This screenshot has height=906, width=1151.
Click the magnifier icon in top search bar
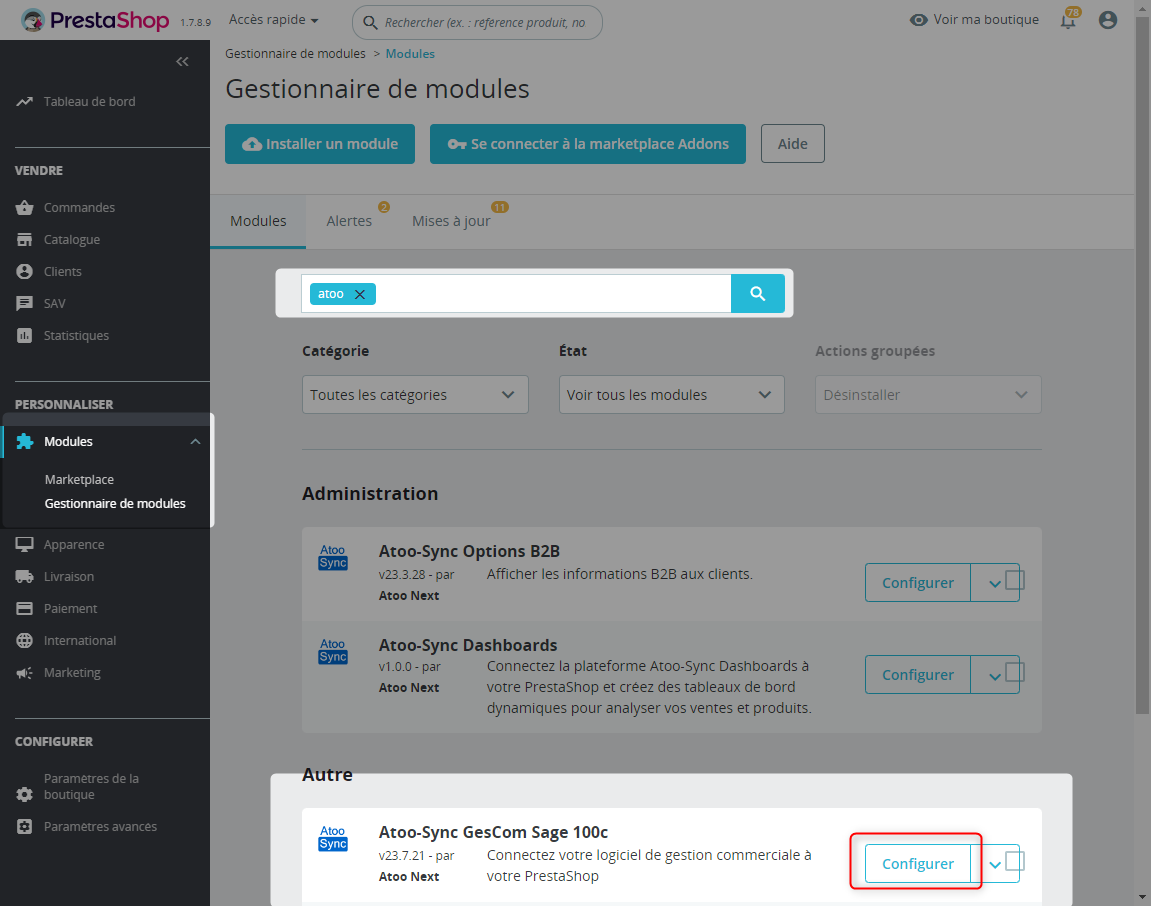[371, 23]
